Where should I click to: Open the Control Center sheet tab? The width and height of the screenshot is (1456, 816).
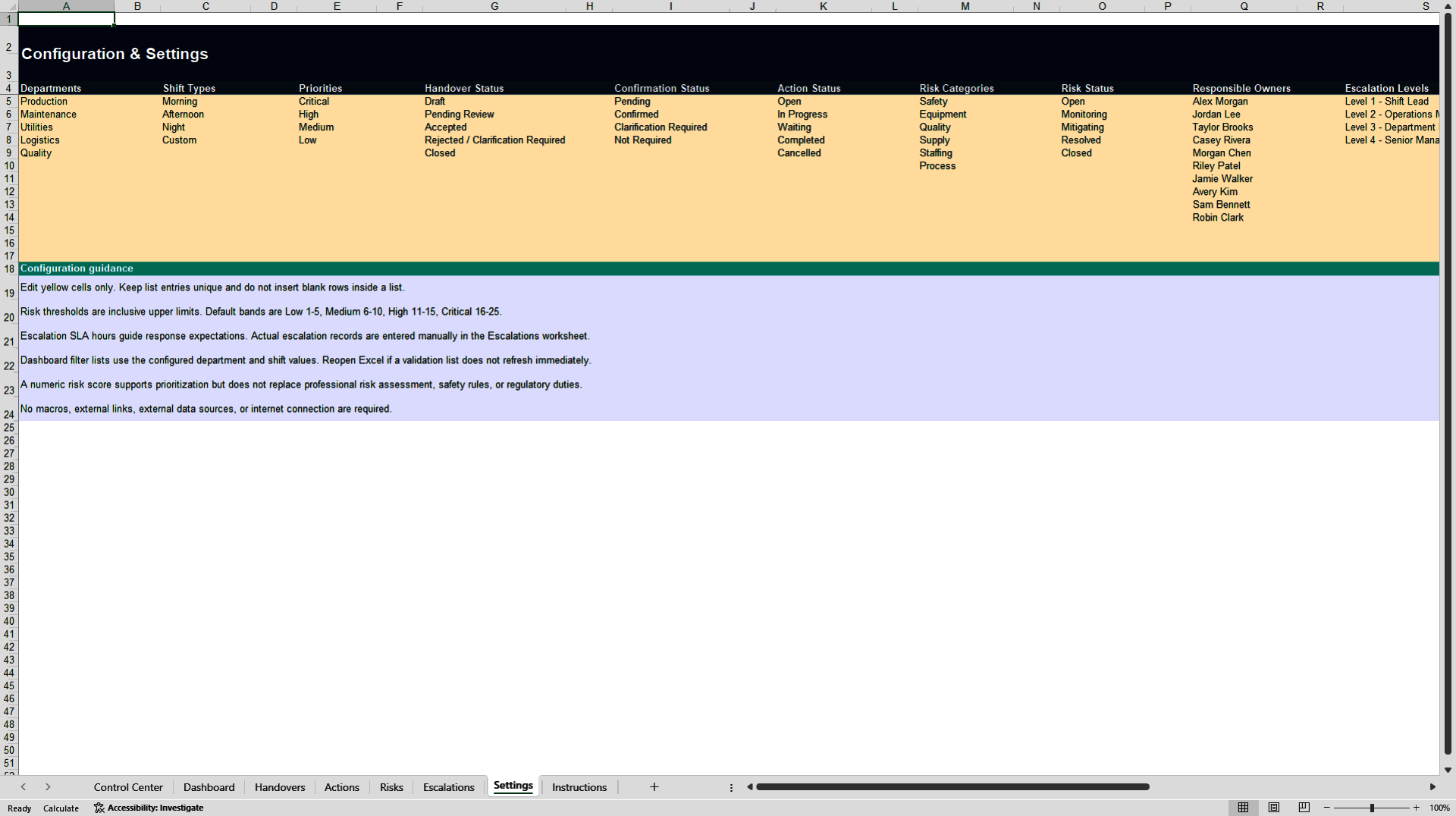[128, 787]
